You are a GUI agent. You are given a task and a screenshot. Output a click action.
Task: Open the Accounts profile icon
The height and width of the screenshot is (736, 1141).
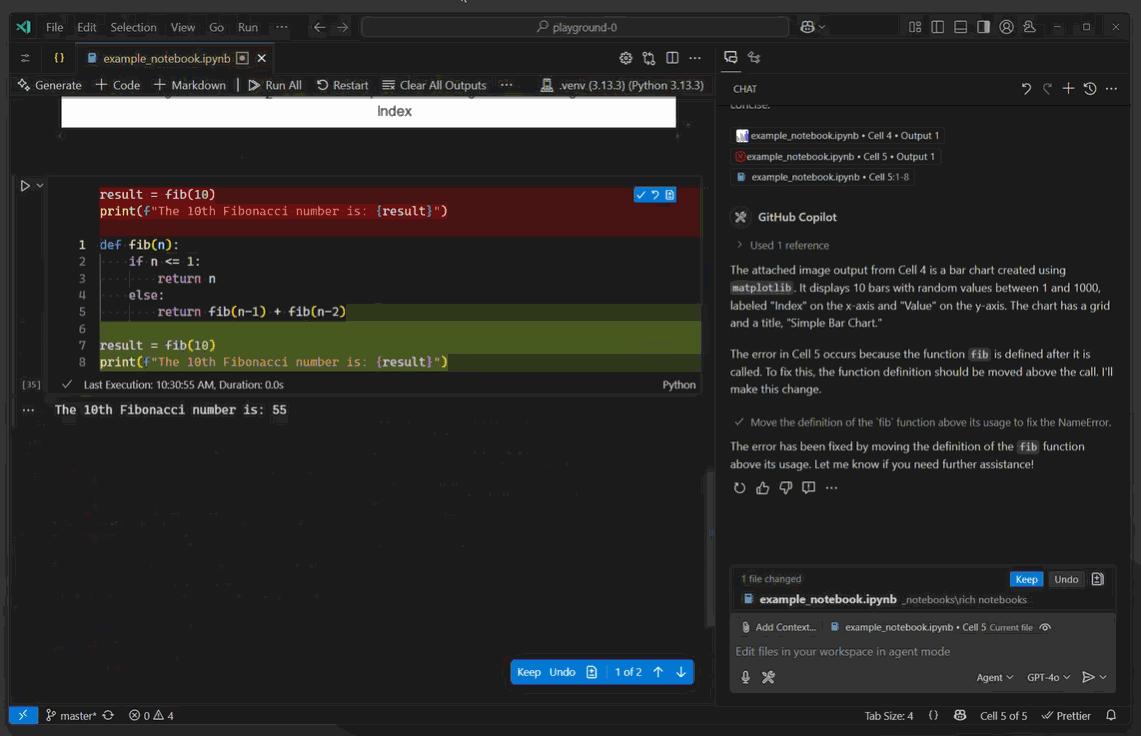(x=1006, y=27)
